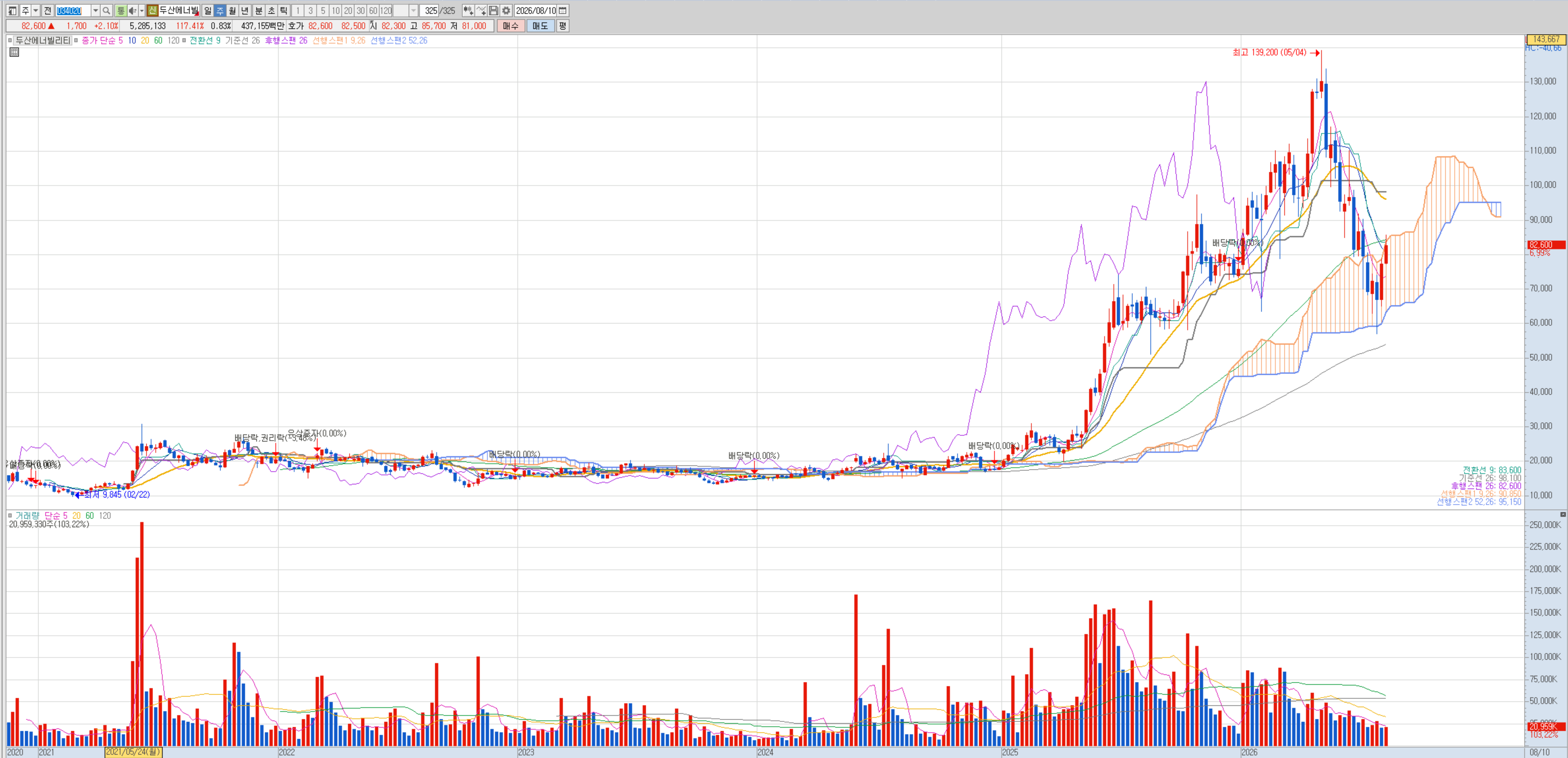The height and width of the screenshot is (758, 1568).
Task: Click the line-chart overlay add icon
Action: point(481,11)
